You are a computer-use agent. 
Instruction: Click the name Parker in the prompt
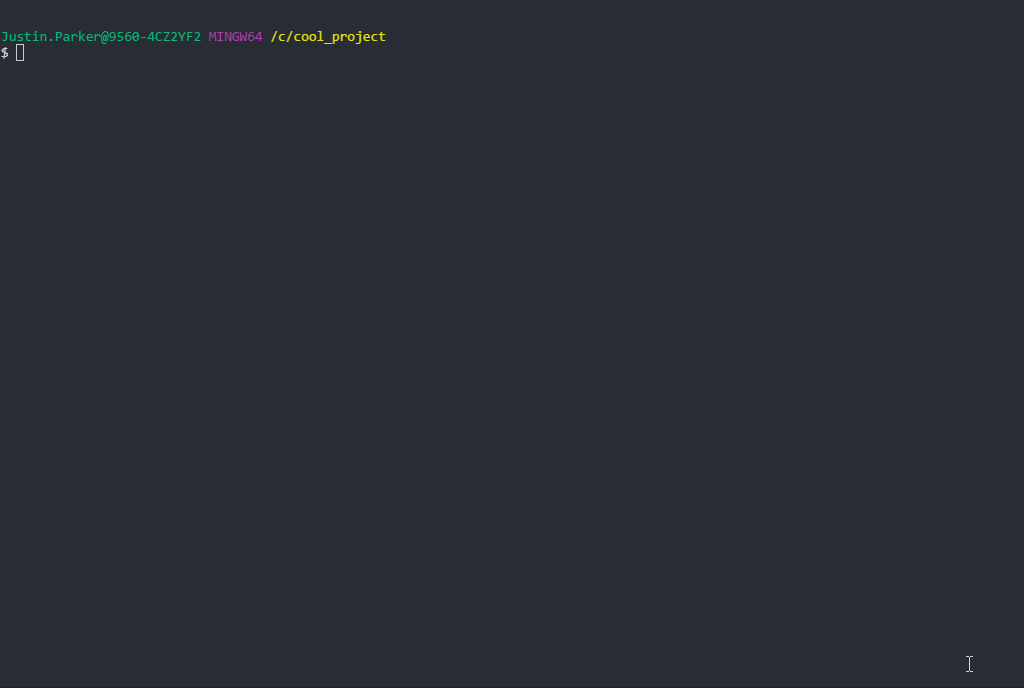78,37
